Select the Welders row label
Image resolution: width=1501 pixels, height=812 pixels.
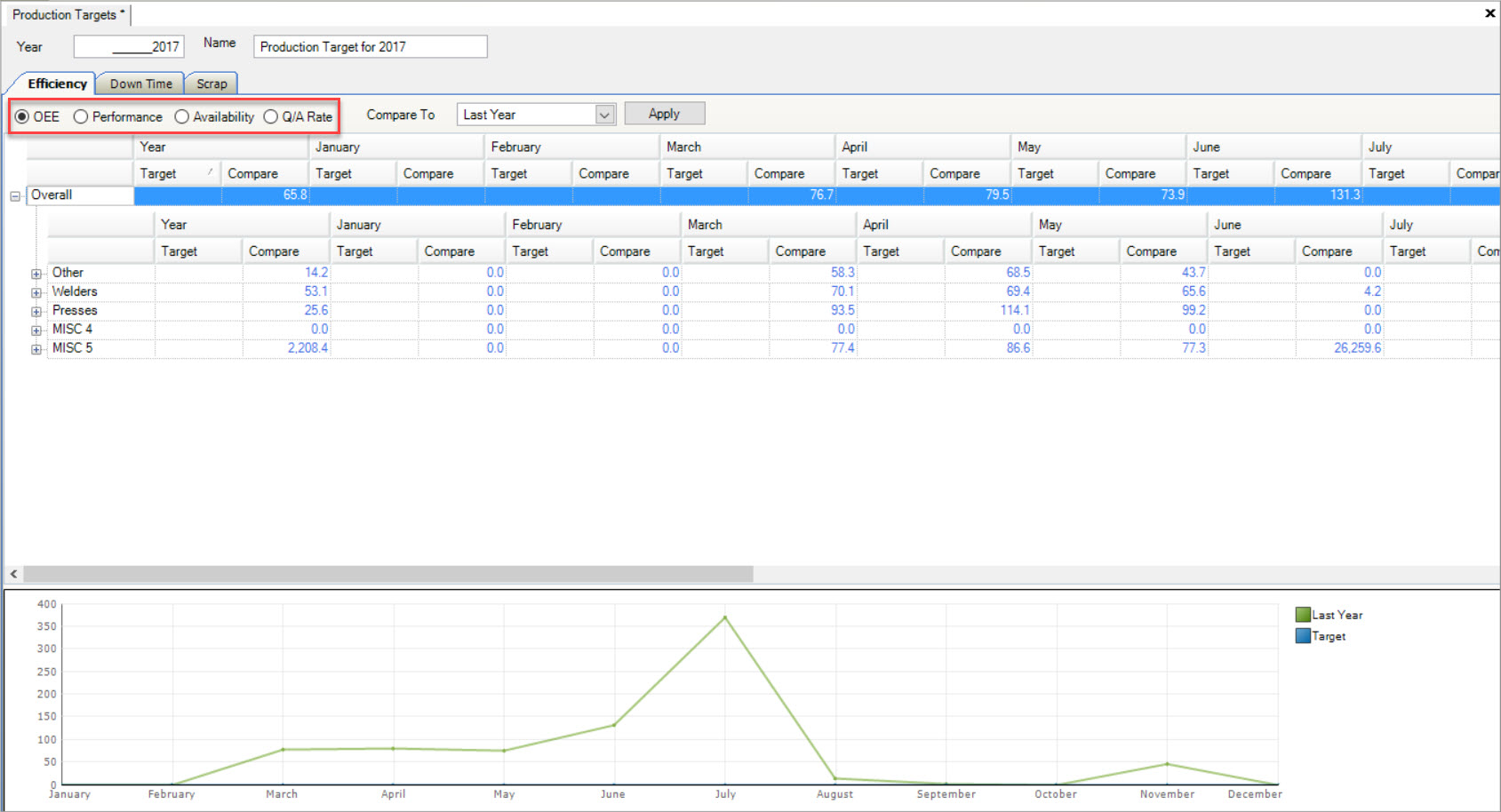pos(75,291)
